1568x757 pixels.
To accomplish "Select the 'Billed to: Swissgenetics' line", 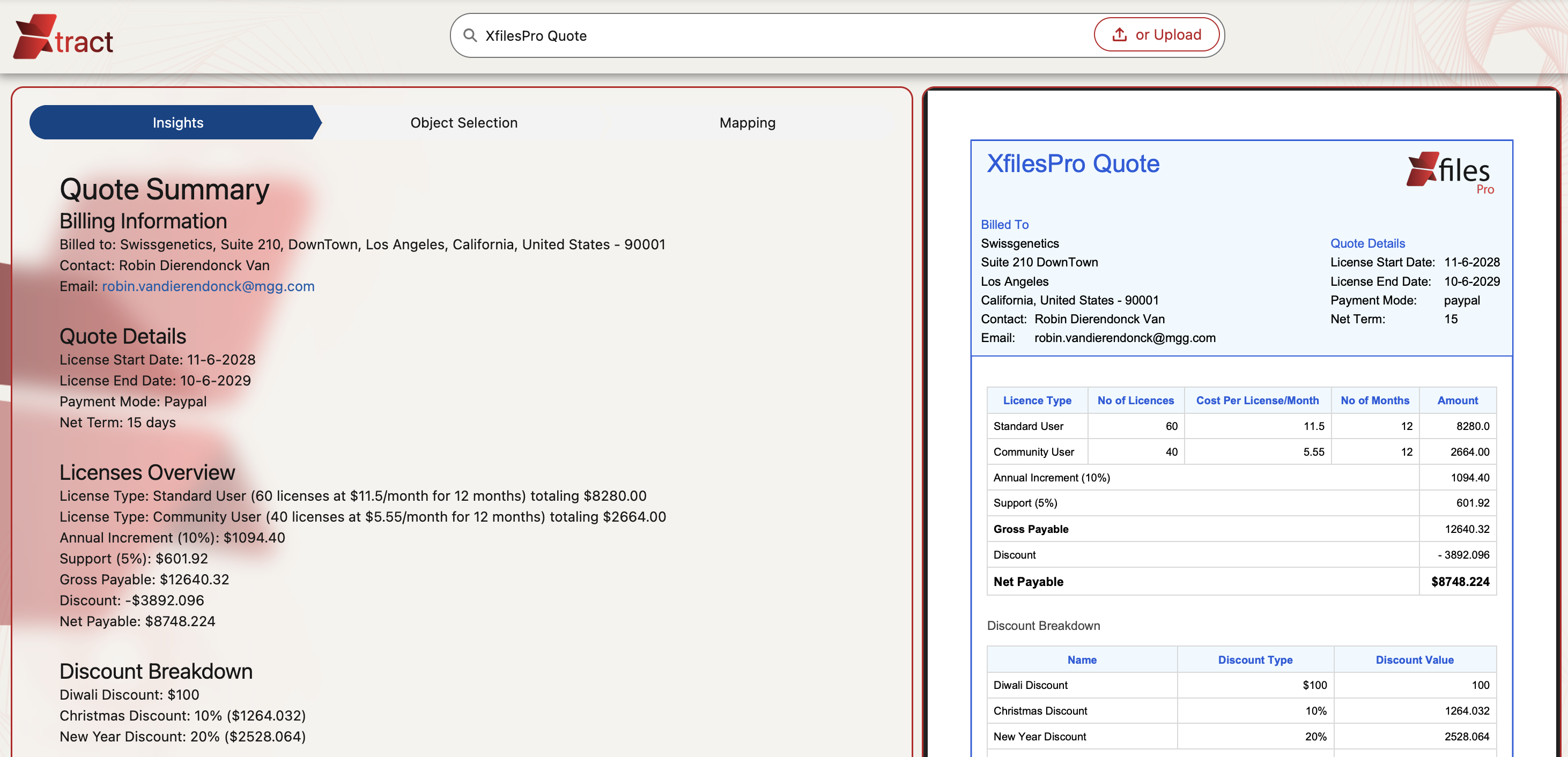I will [362, 244].
